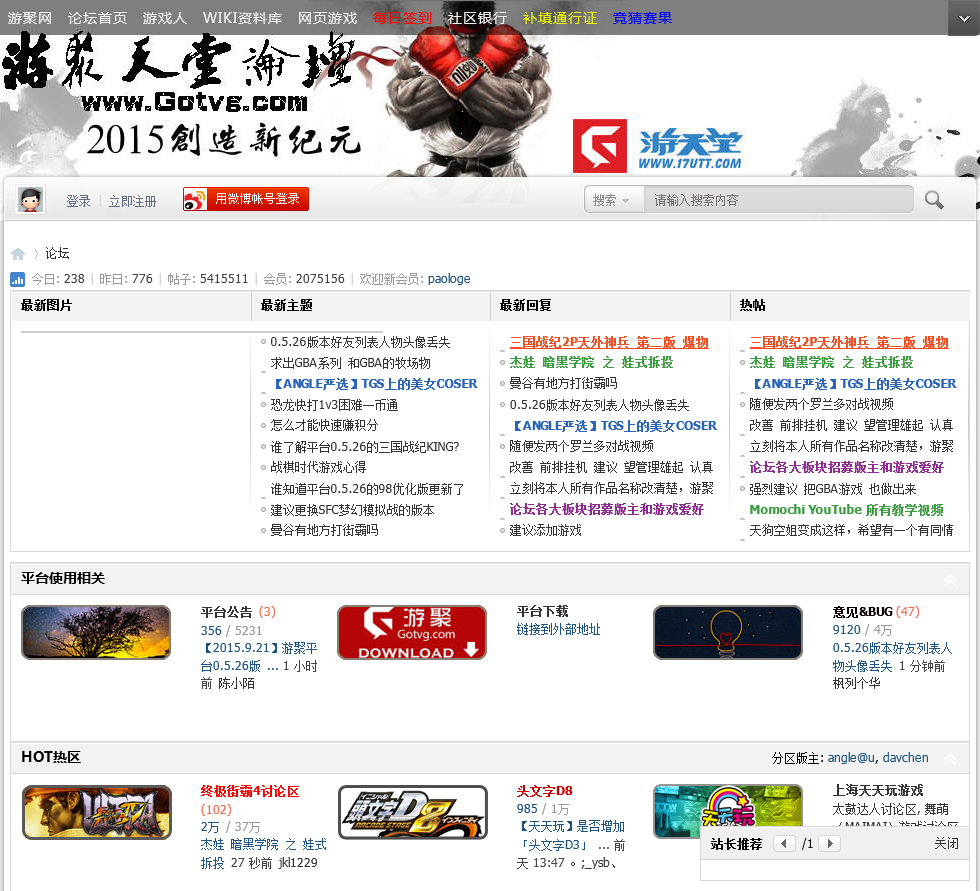980x891 pixels.
Task: Open 游聚网 in top navigation
Action: pos(29,18)
